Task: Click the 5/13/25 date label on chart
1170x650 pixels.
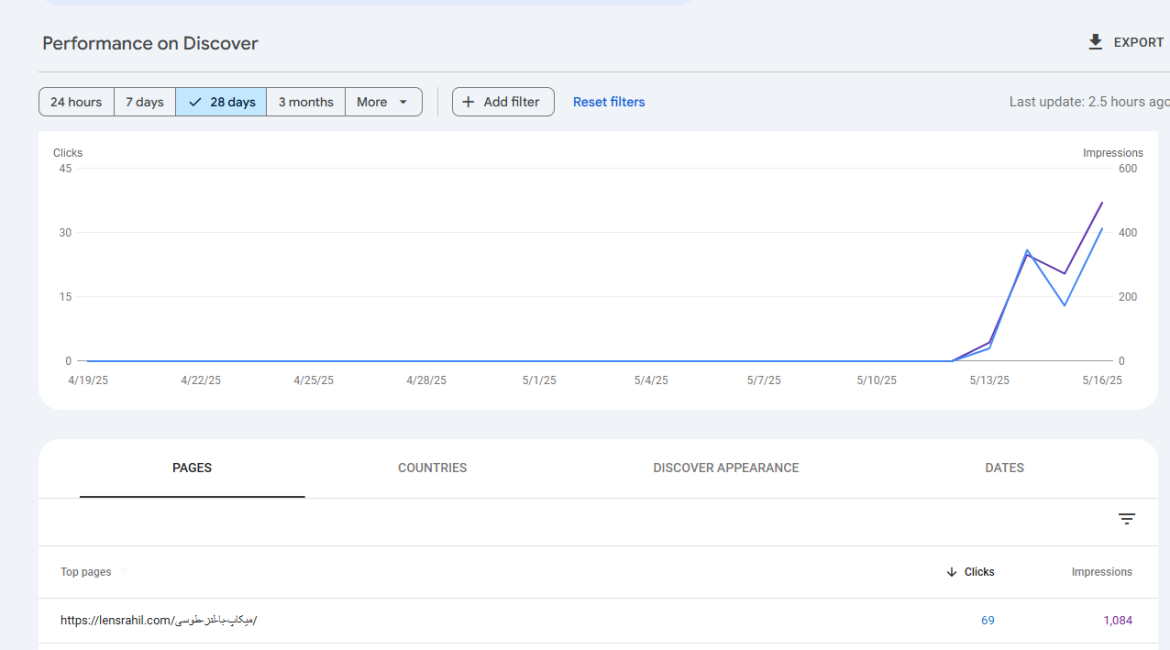Action: [989, 381]
